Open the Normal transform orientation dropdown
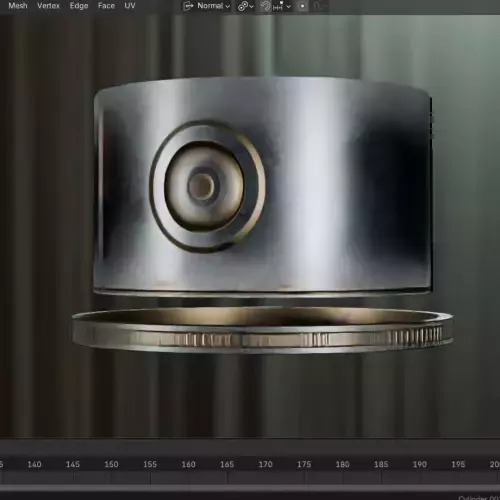Viewport: 500px width, 500px height. click(x=207, y=6)
